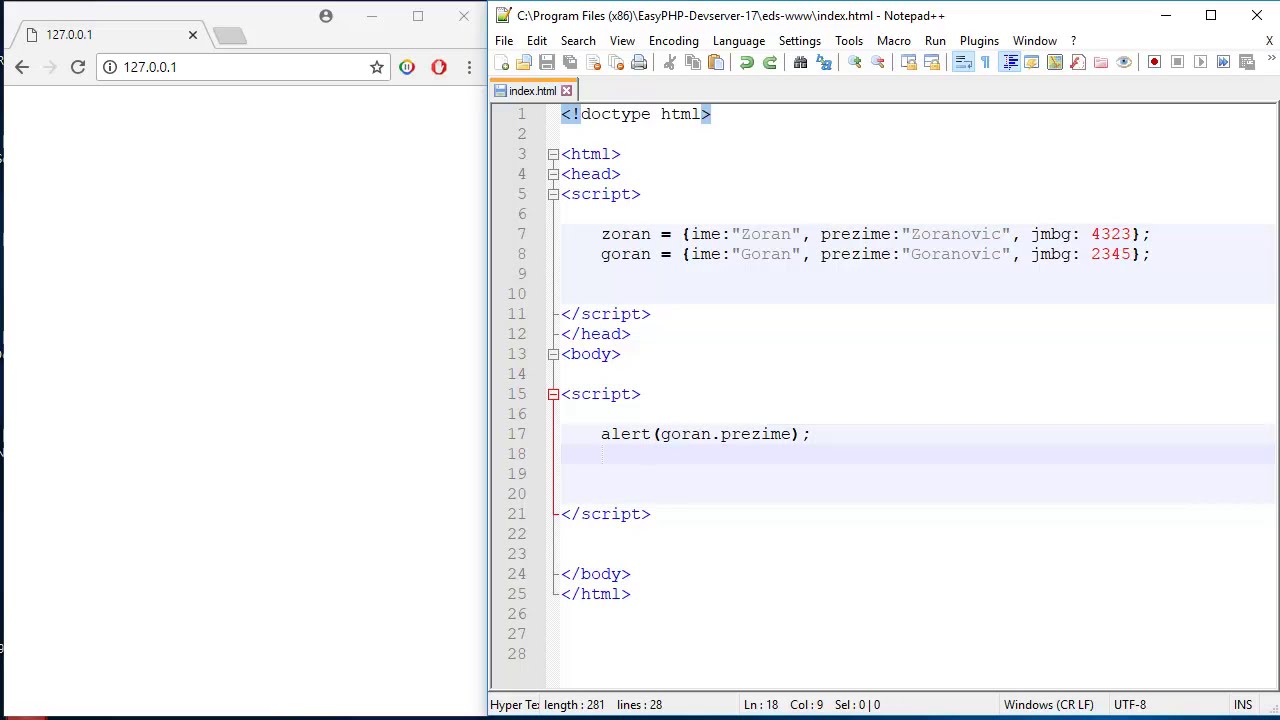1280x720 pixels.
Task: Run macro multiple times icon
Action: click(x=1224, y=62)
